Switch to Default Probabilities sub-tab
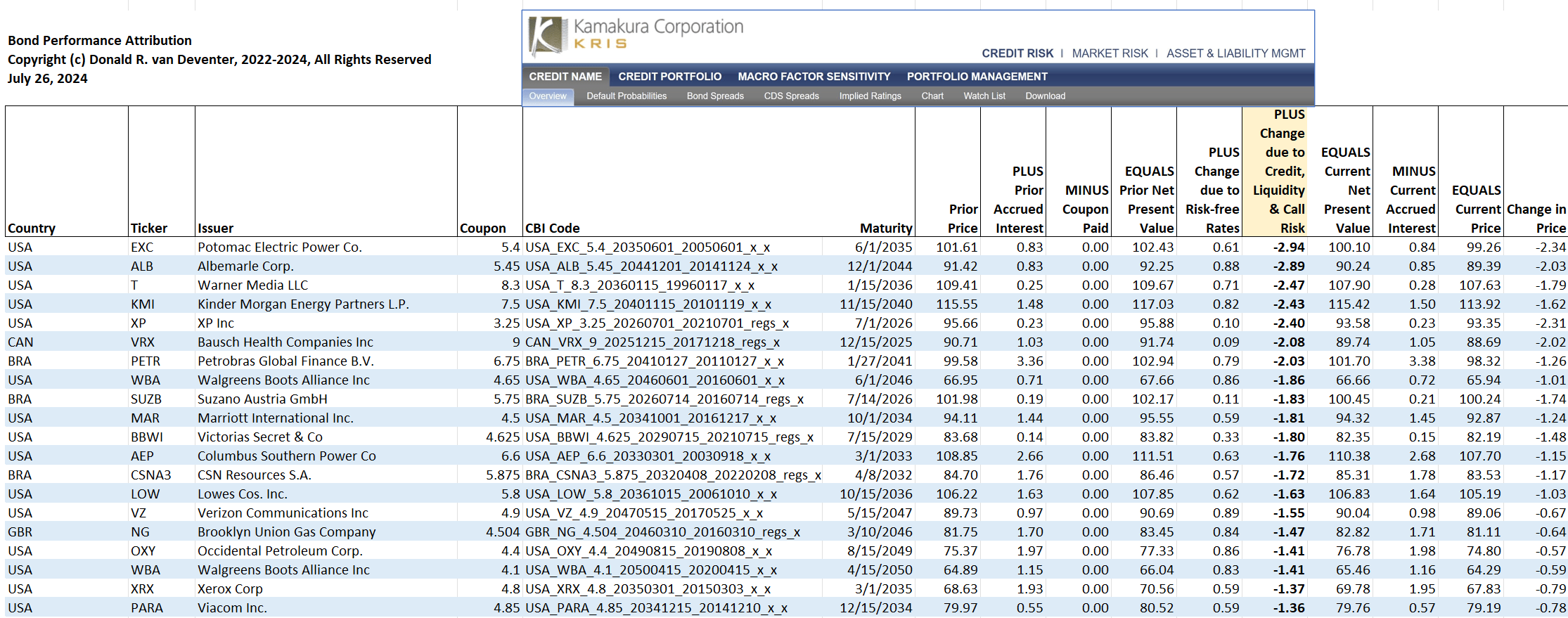 pos(626,96)
